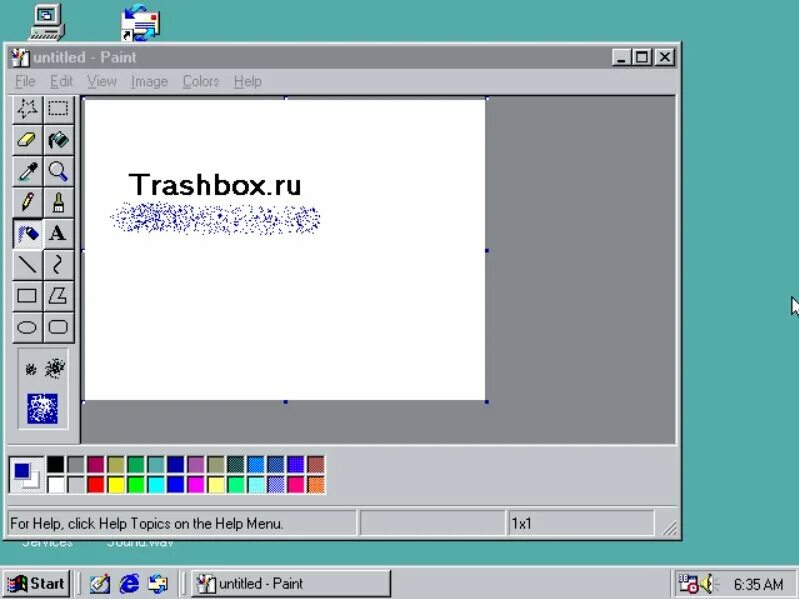Select the Pick Color eyedropper tool
Screen dimensions: 799x599
click(x=28, y=171)
